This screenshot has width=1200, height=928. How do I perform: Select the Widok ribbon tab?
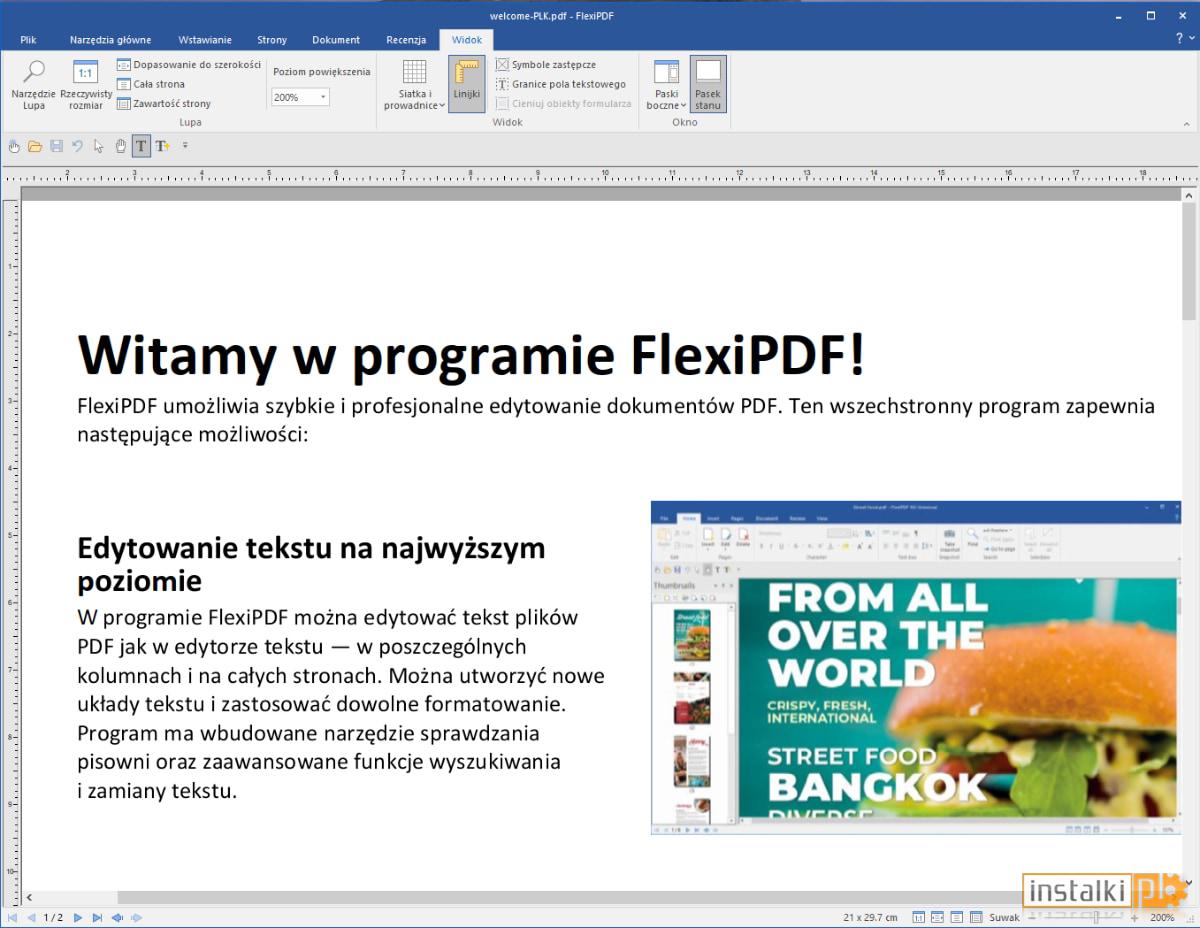(466, 40)
